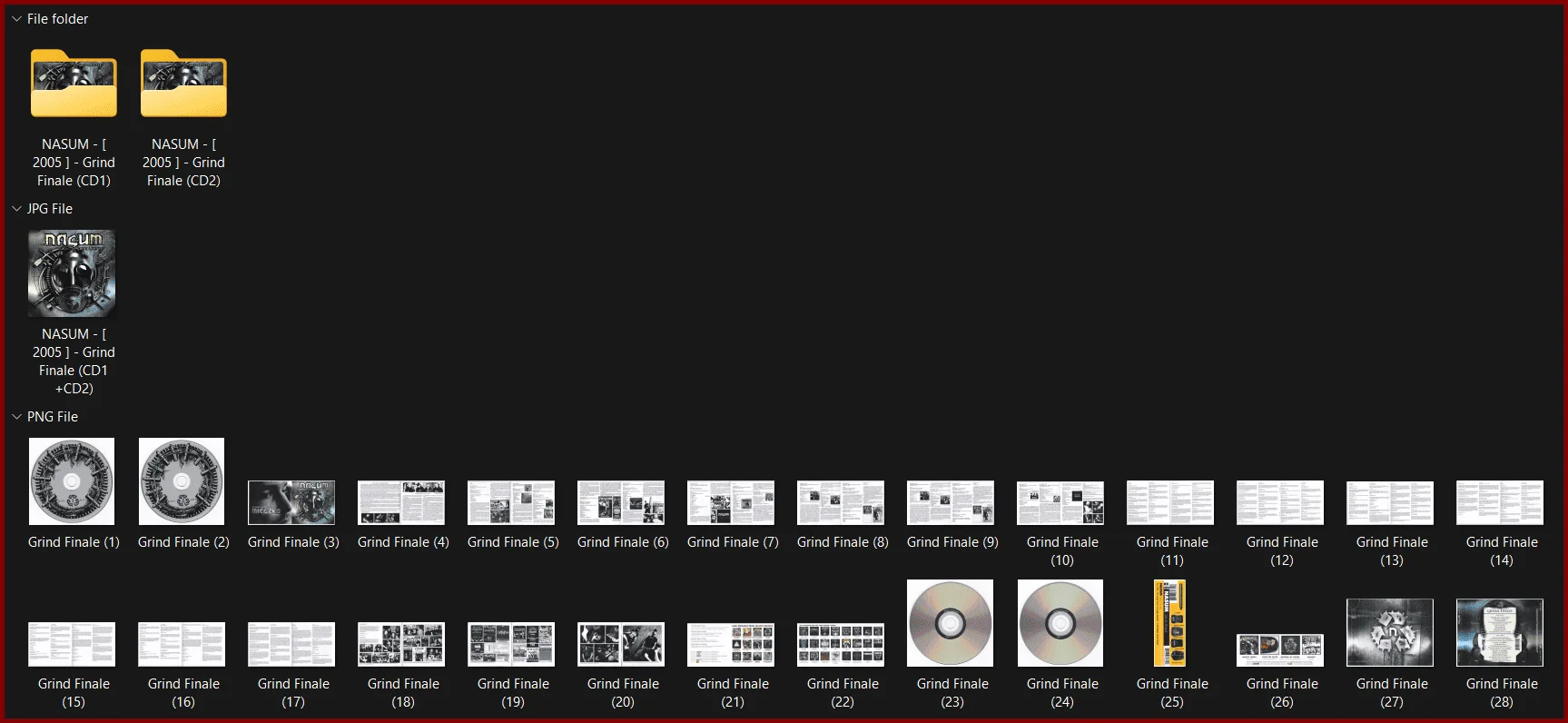Image resolution: width=1568 pixels, height=723 pixels.
Task: Select Grind Finale (8) thumbnail
Action: 841,502
